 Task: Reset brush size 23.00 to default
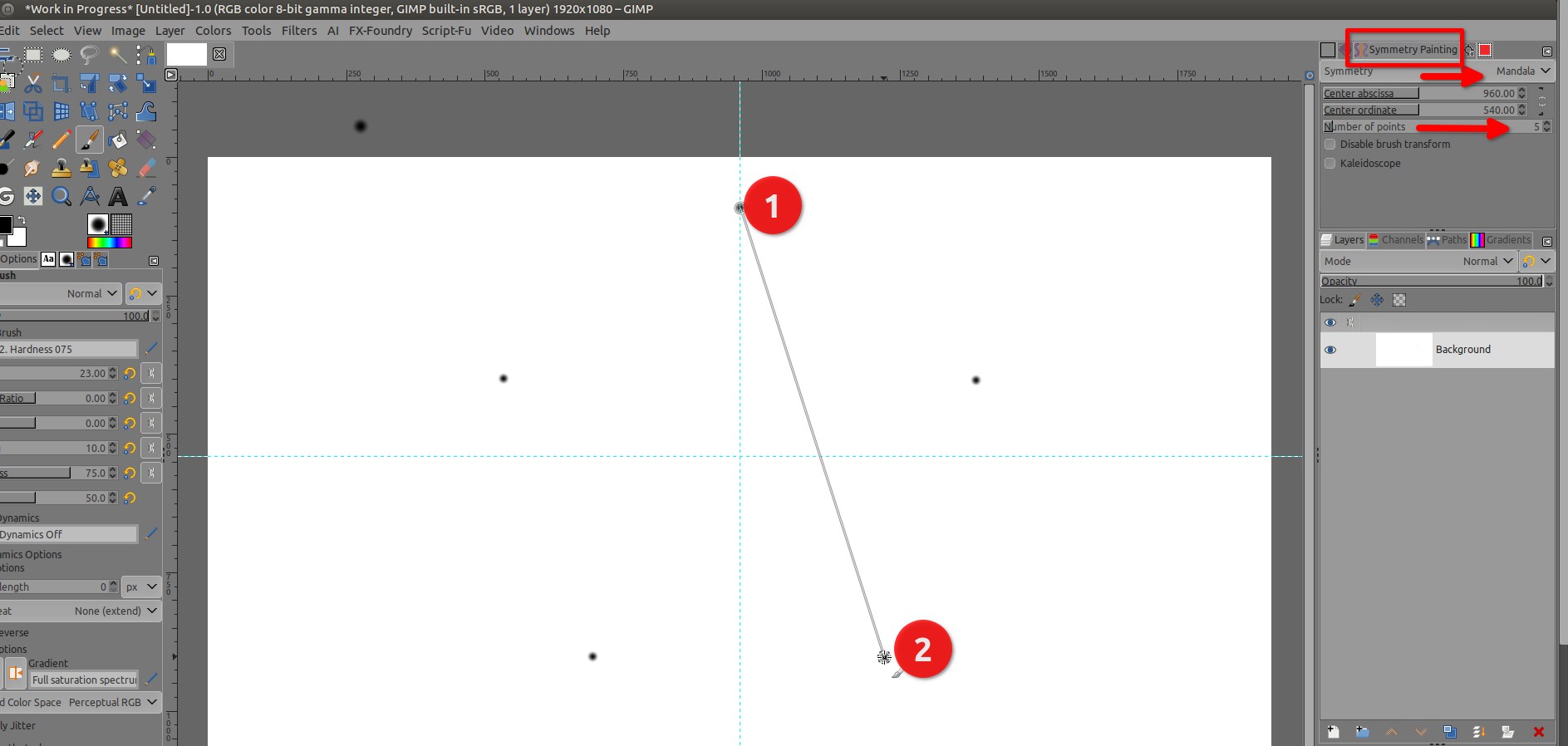pyautogui.click(x=130, y=374)
